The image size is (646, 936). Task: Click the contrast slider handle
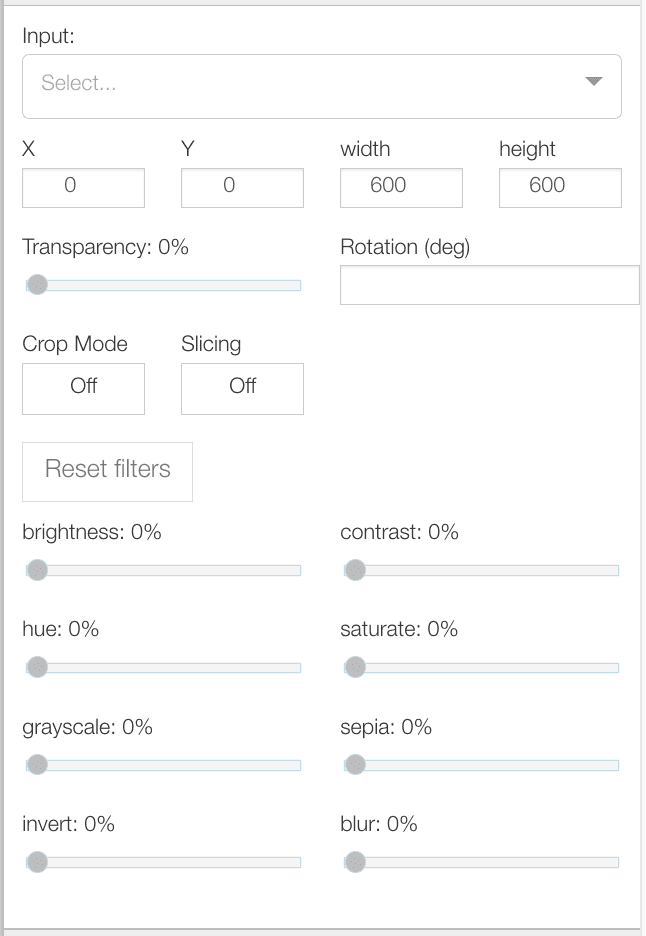coord(355,570)
